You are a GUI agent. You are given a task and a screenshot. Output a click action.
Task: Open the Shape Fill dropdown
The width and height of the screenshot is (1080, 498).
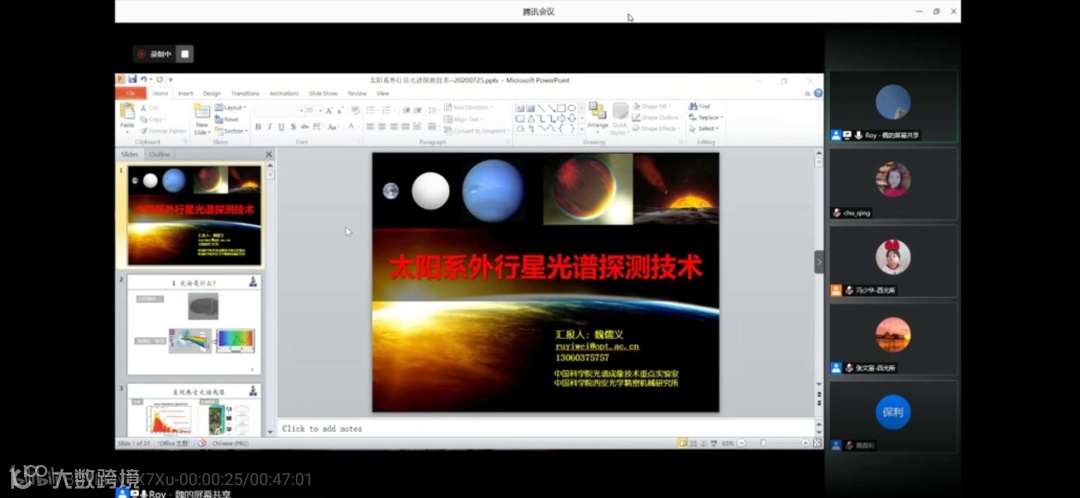[651, 107]
